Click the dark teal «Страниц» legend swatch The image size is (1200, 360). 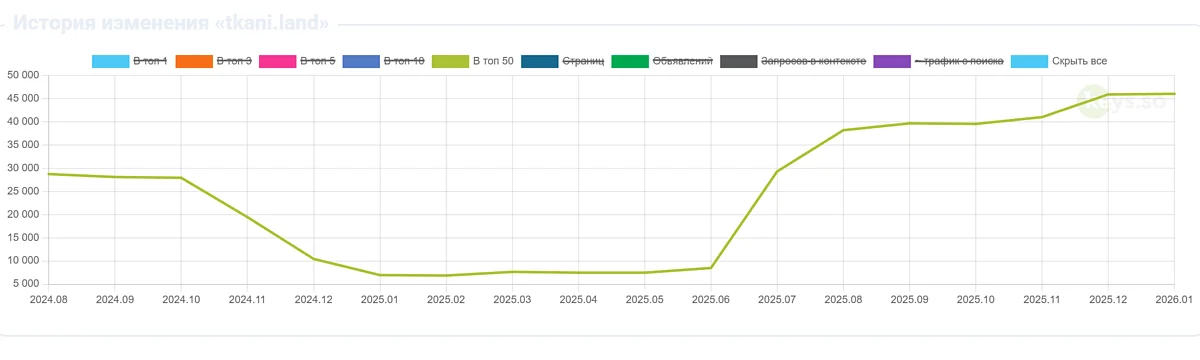tap(540, 61)
